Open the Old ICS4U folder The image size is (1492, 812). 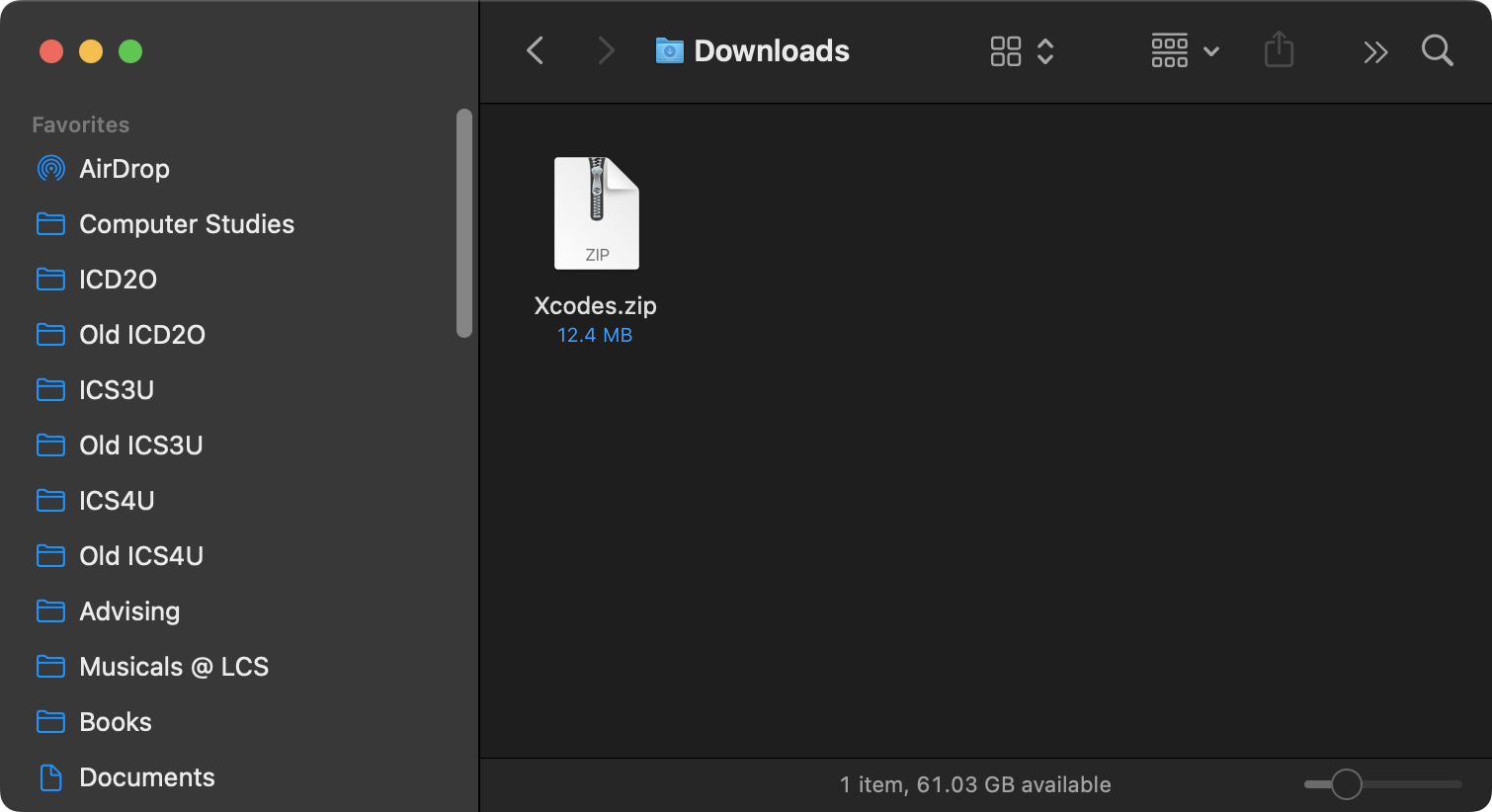point(140,556)
